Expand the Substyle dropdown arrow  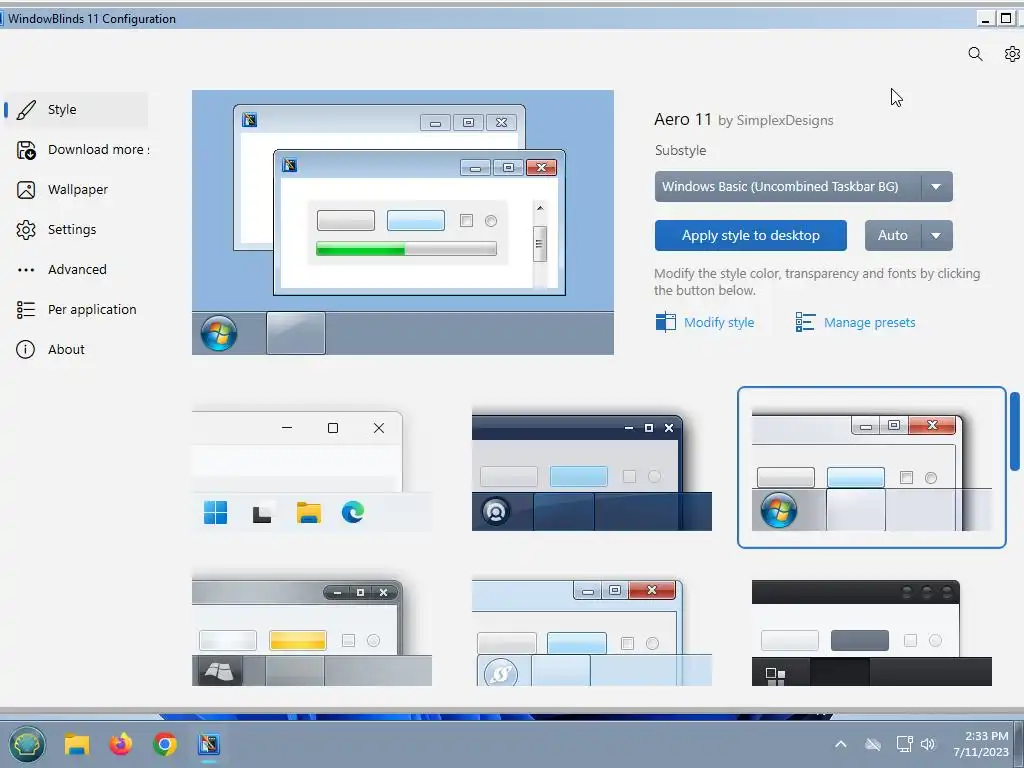click(x=936, y=187)
